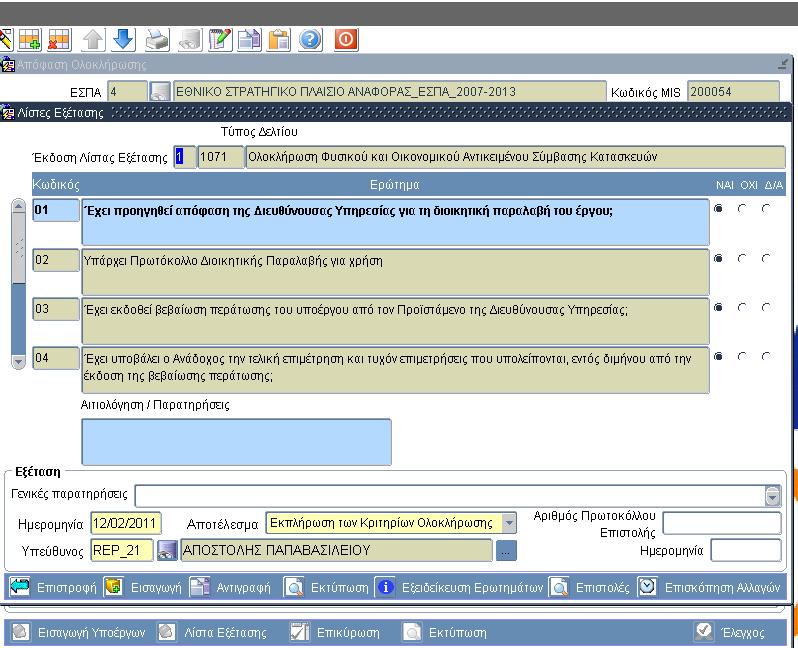Select ΝΑΙ for question 03
This screenshot has height=648, width=798.
point(719,307)
